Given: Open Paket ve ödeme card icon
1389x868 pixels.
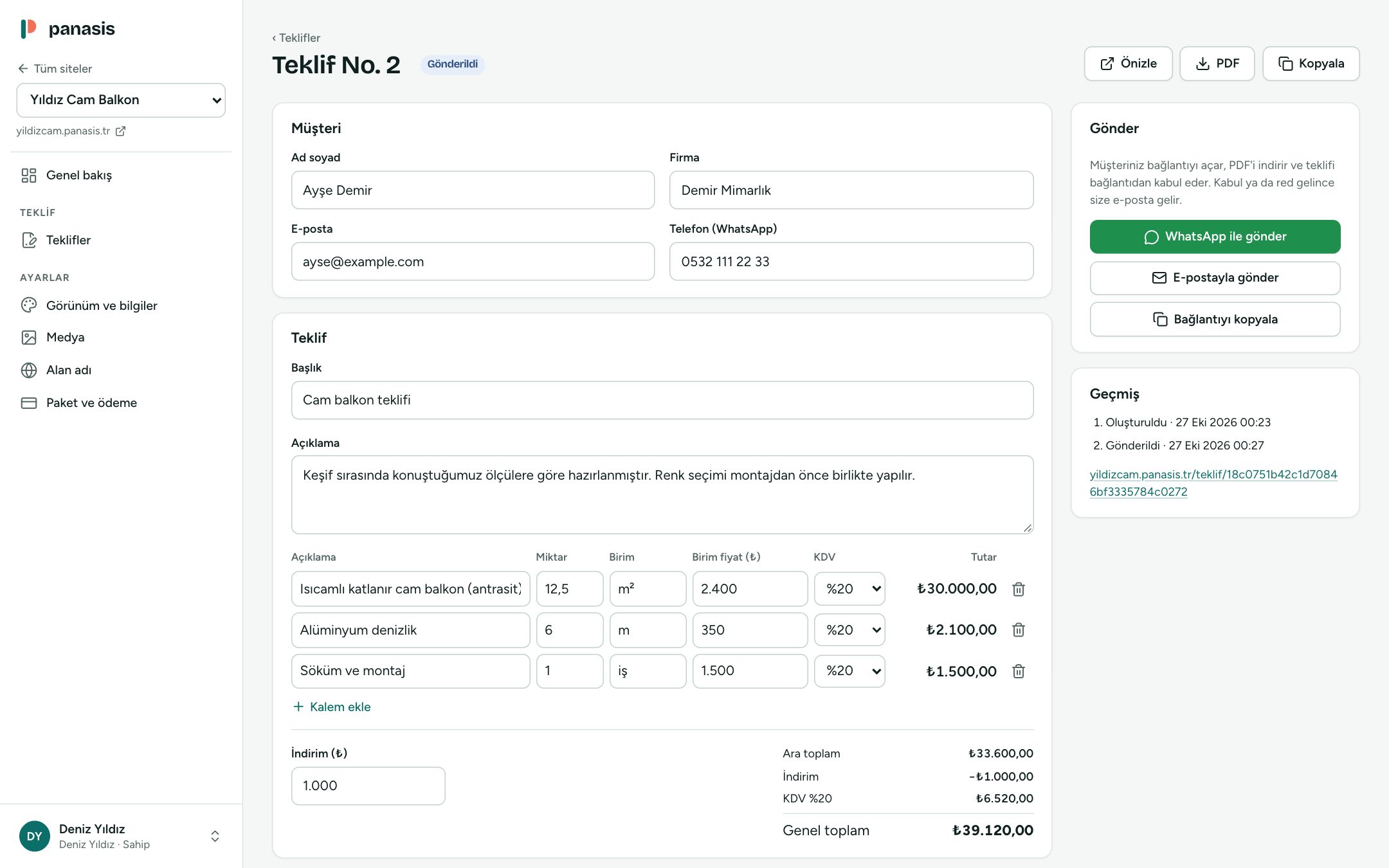Looking at the screenshot, I should pos(29,403).
